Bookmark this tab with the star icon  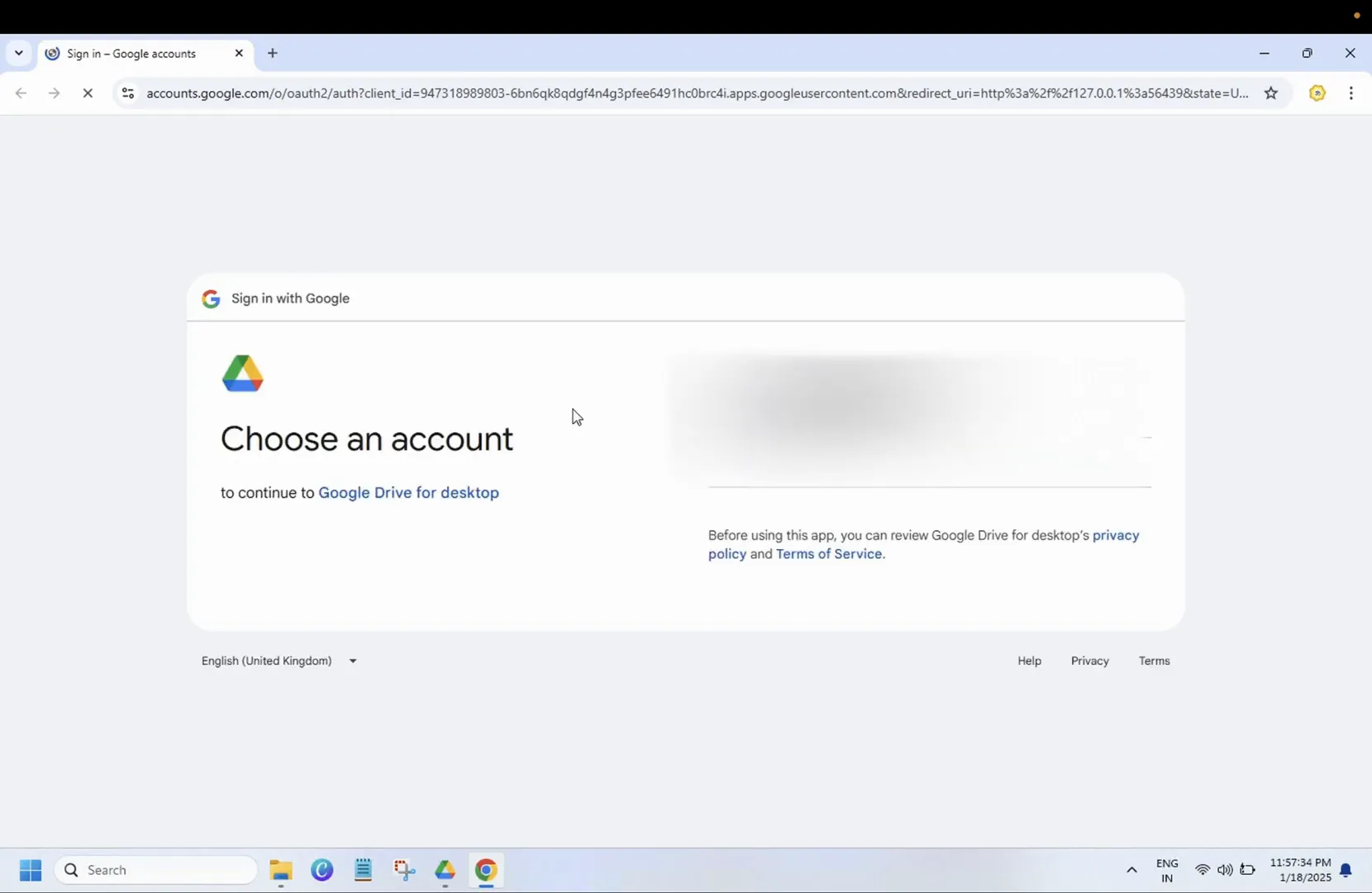(1271, 93)
